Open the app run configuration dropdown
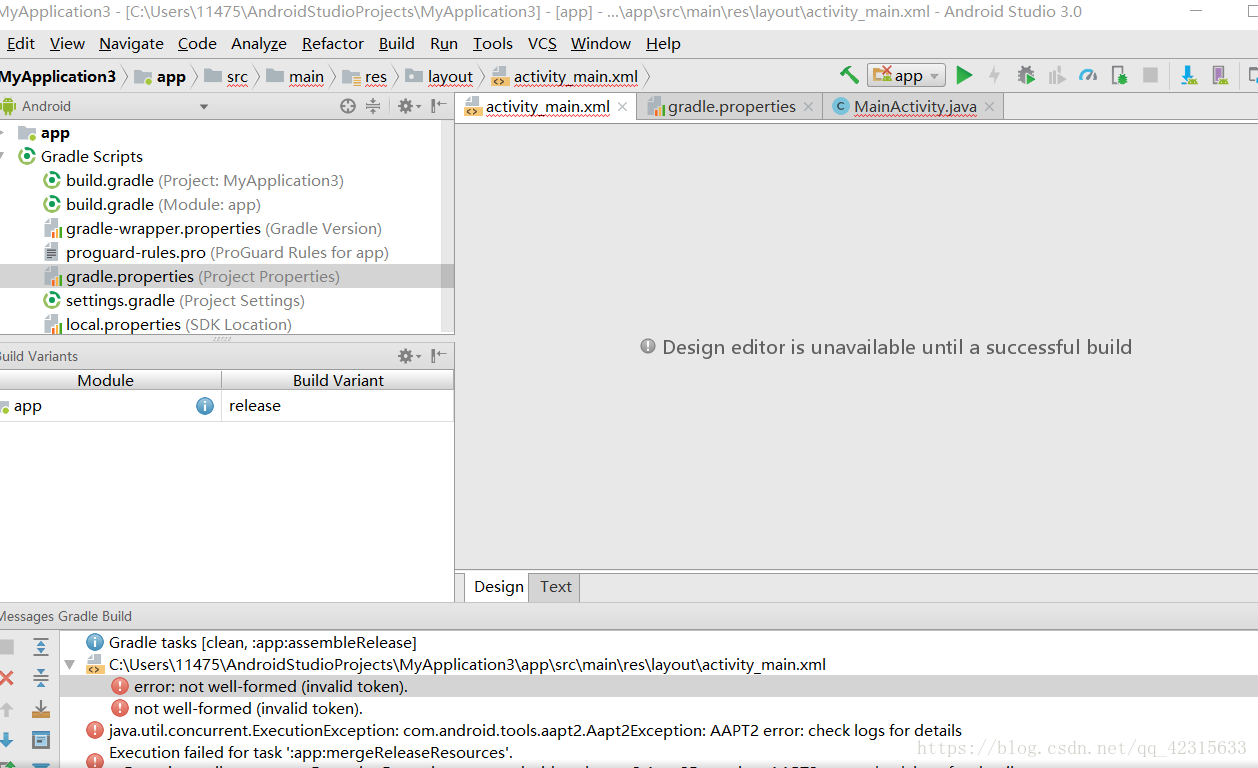This screenshot has height=768, width=1258. click(x=907, y=75)
